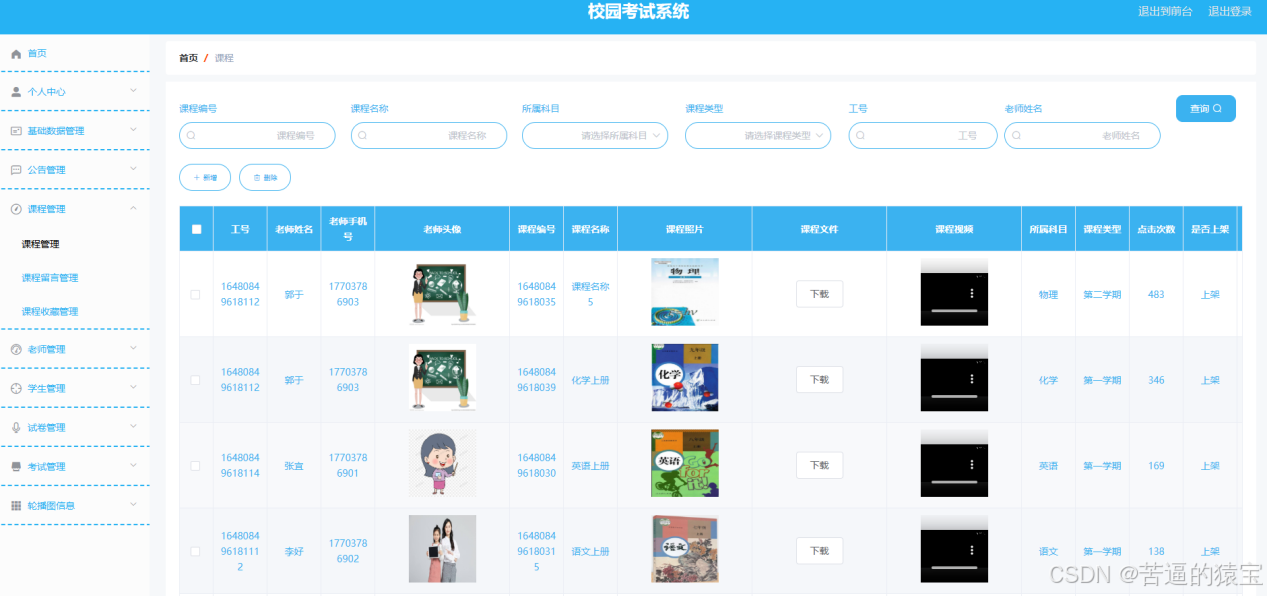Select 课程管理 submenu item
This screenshot has height=596, width=1267.
click(41, 244)
